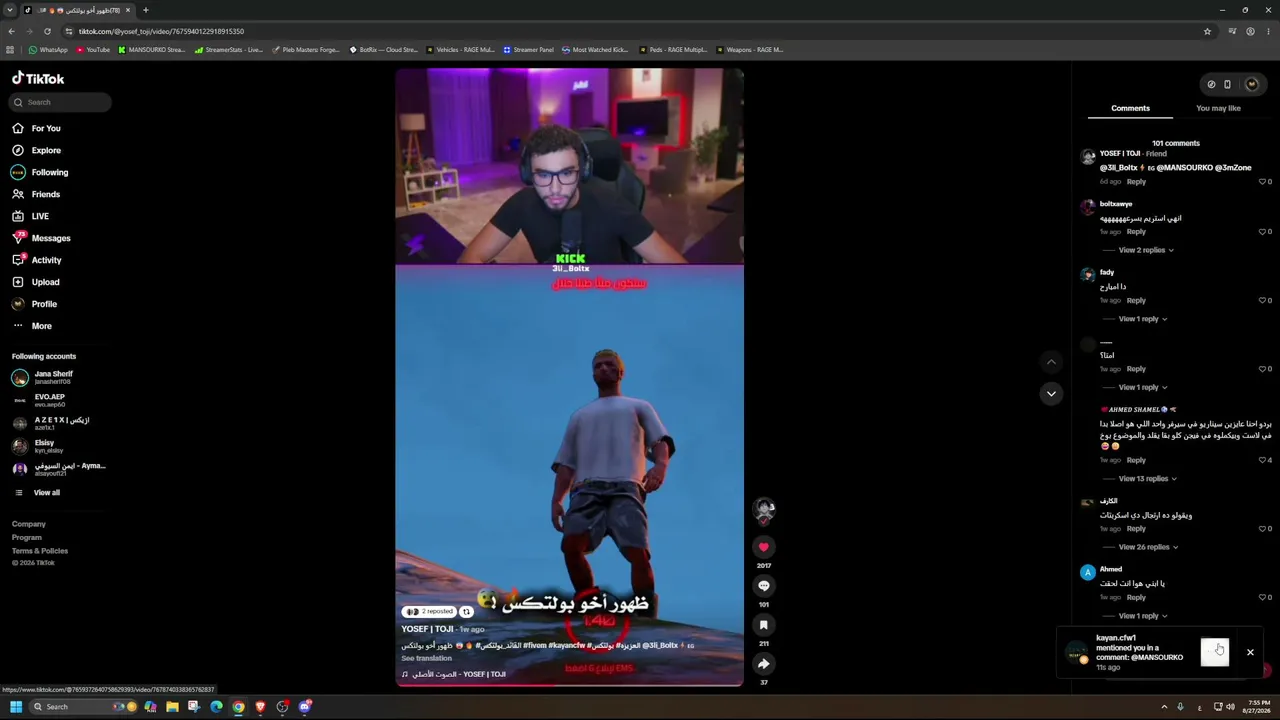This screenshot has height=720, width=1280.
Task: Click the TikTok search field
Action: (x=60, y=102)
